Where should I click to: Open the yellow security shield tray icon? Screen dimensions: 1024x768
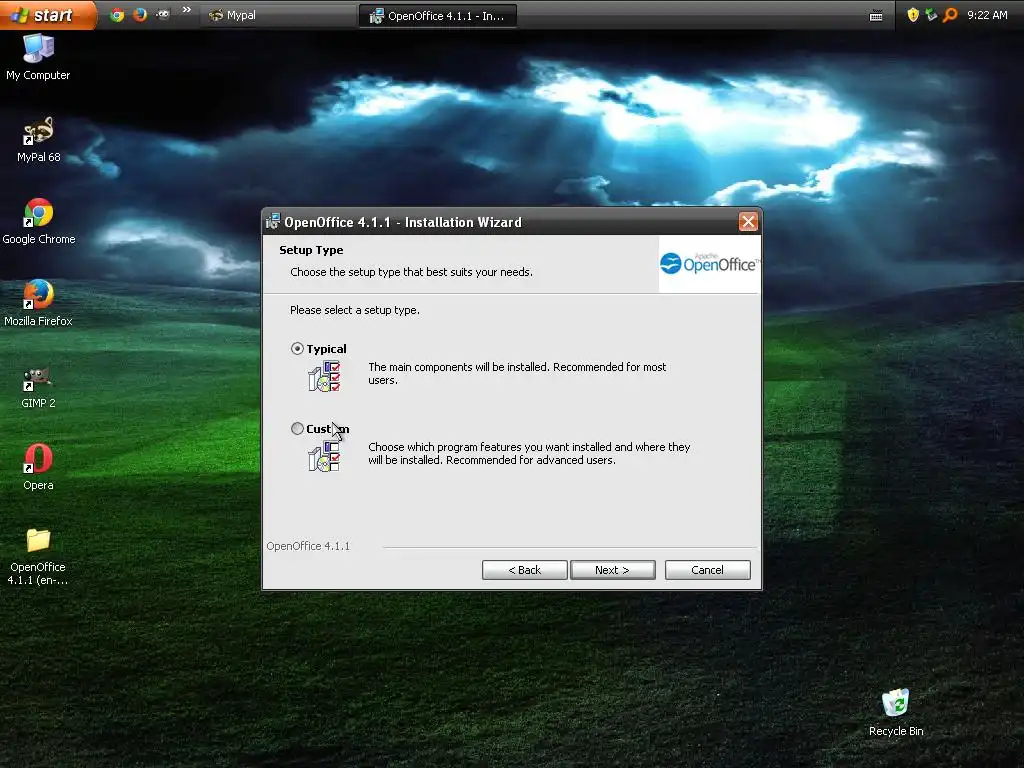point(913,15)
